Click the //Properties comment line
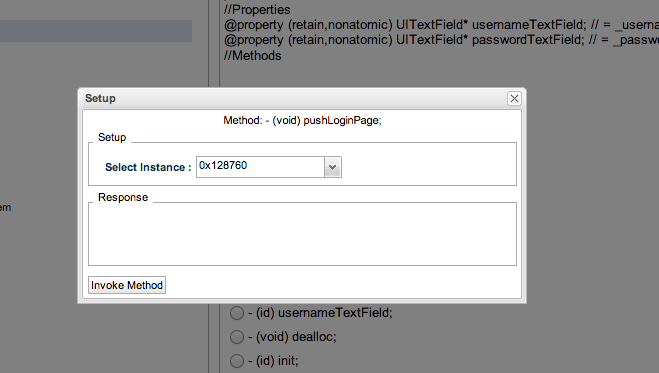Image resolution: width=659 pixels, height=373 pixels. pos(257,10)
